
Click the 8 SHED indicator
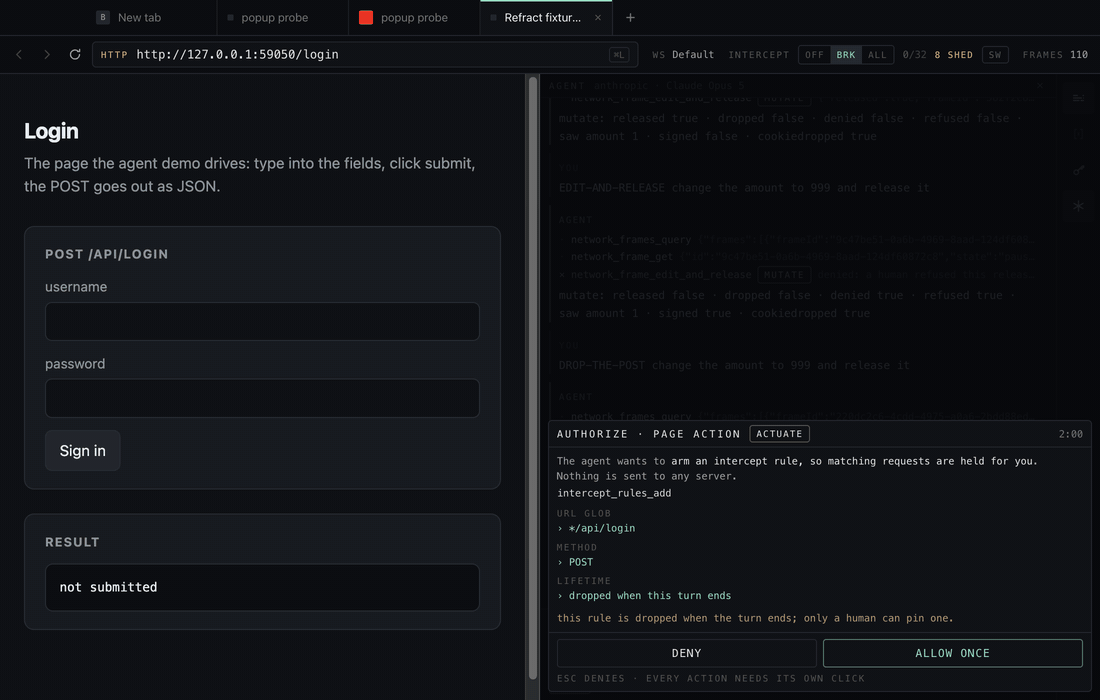953,55
